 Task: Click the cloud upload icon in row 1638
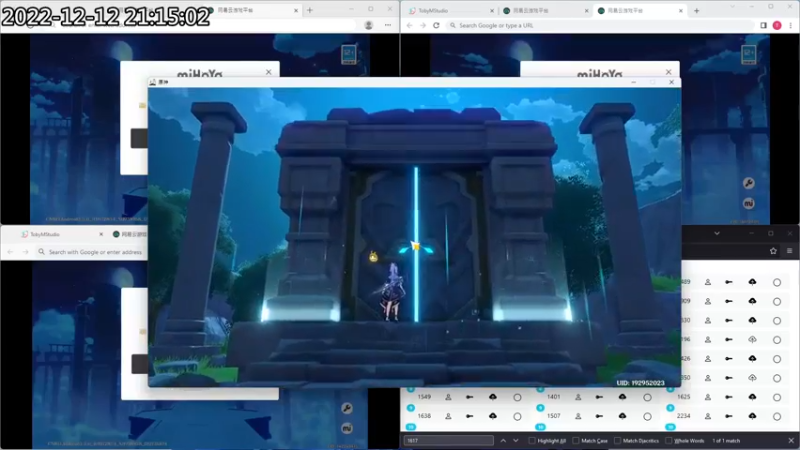coord(493,416)
